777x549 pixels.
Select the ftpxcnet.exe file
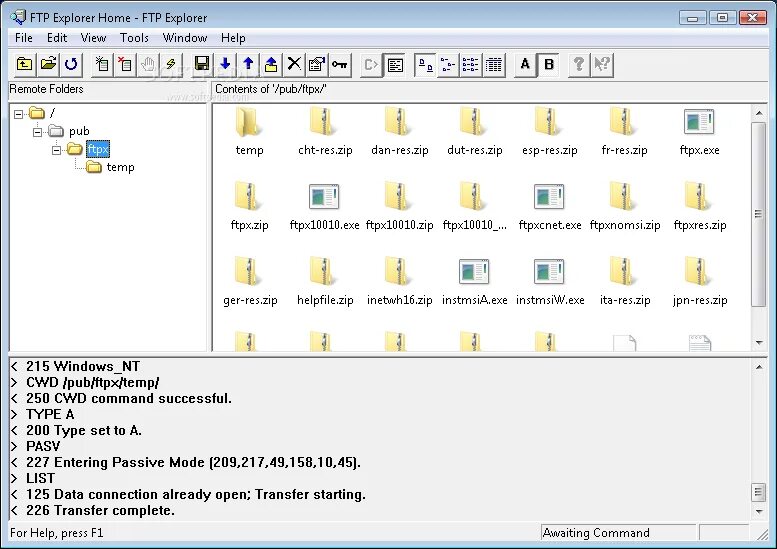[550, 207]
